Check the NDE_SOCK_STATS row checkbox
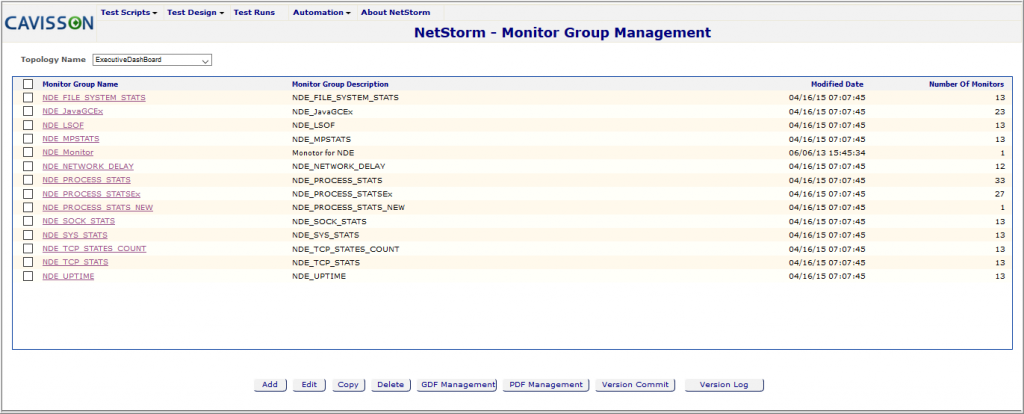Screen dimensions: 1024x414 (x=28, y=221)
